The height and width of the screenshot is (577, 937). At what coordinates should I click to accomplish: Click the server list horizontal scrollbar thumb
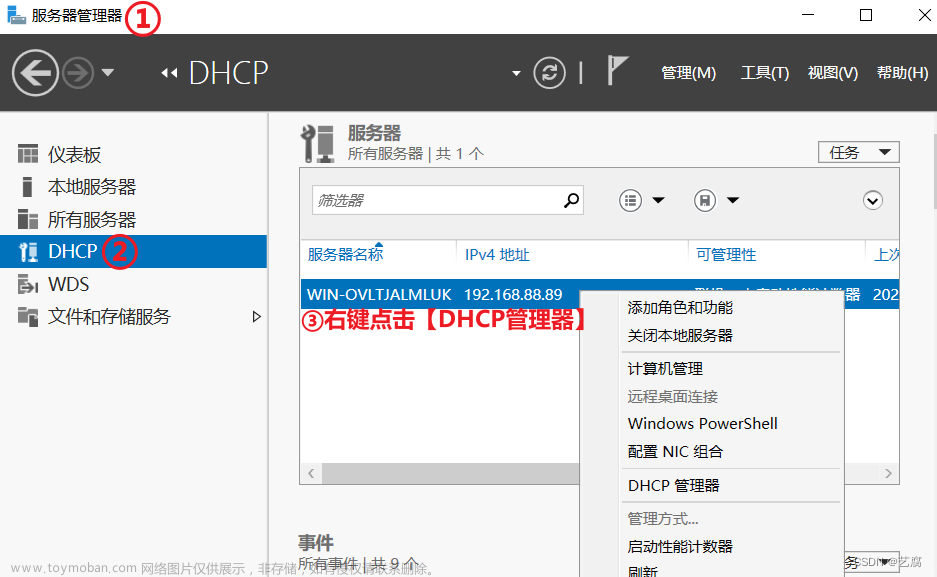(x=451, y=474)
